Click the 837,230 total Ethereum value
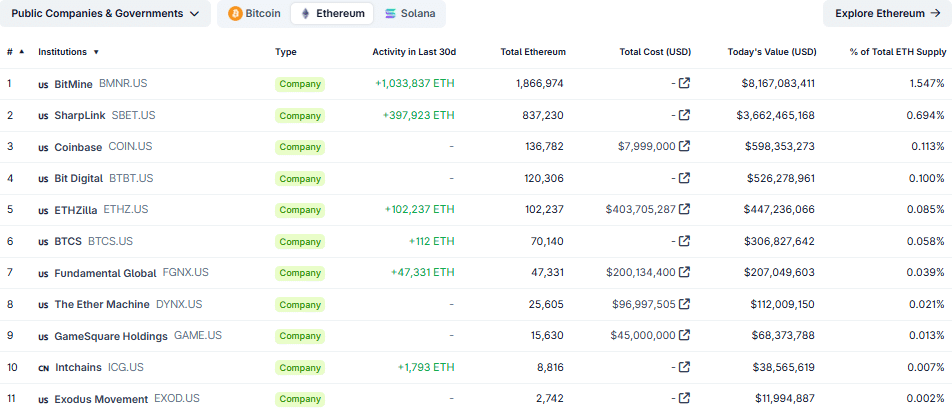The height and width of the screenshot is (411, 952). coord(543,115)
